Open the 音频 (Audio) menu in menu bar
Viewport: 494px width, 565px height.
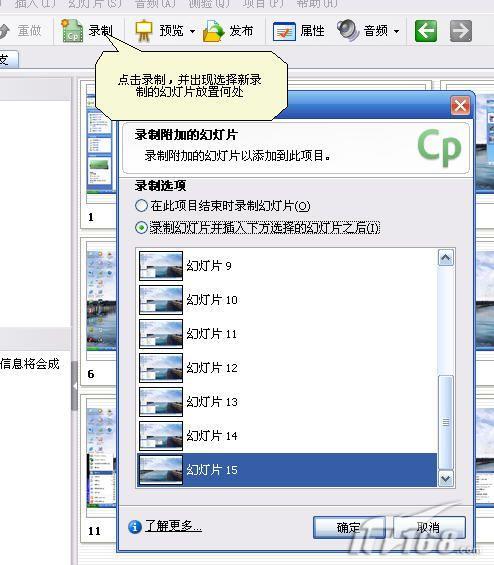click(x=155, y=4)
